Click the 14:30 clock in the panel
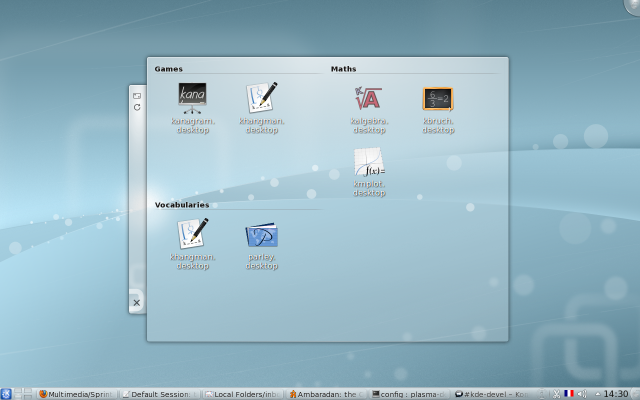This screenshot has width=640, height=400. pos(617,393)
